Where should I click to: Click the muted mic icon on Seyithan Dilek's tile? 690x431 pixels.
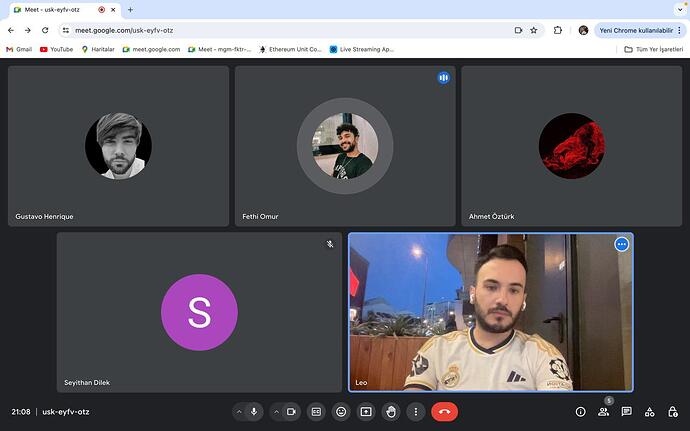coord(330,244)
